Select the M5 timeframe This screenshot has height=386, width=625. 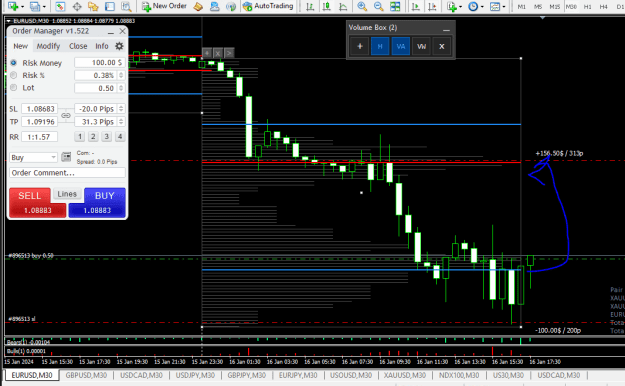538,6
